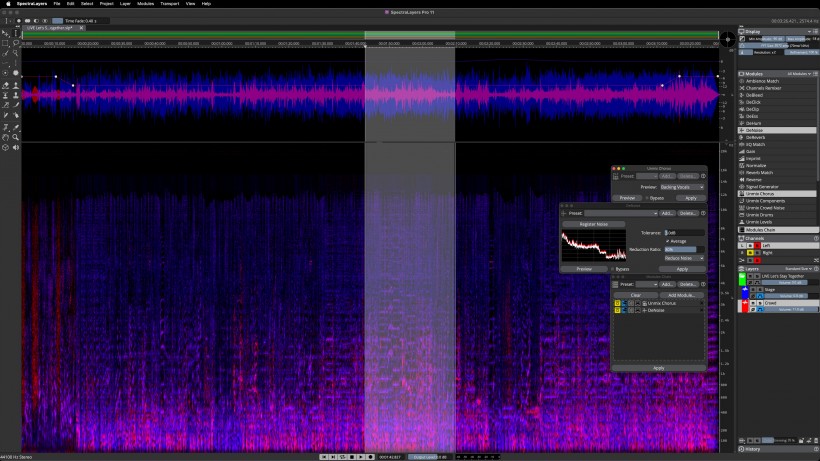Select the zoom magnifier tool
The width and height of the screenshot is (820, 461).
tap(16, 137)
